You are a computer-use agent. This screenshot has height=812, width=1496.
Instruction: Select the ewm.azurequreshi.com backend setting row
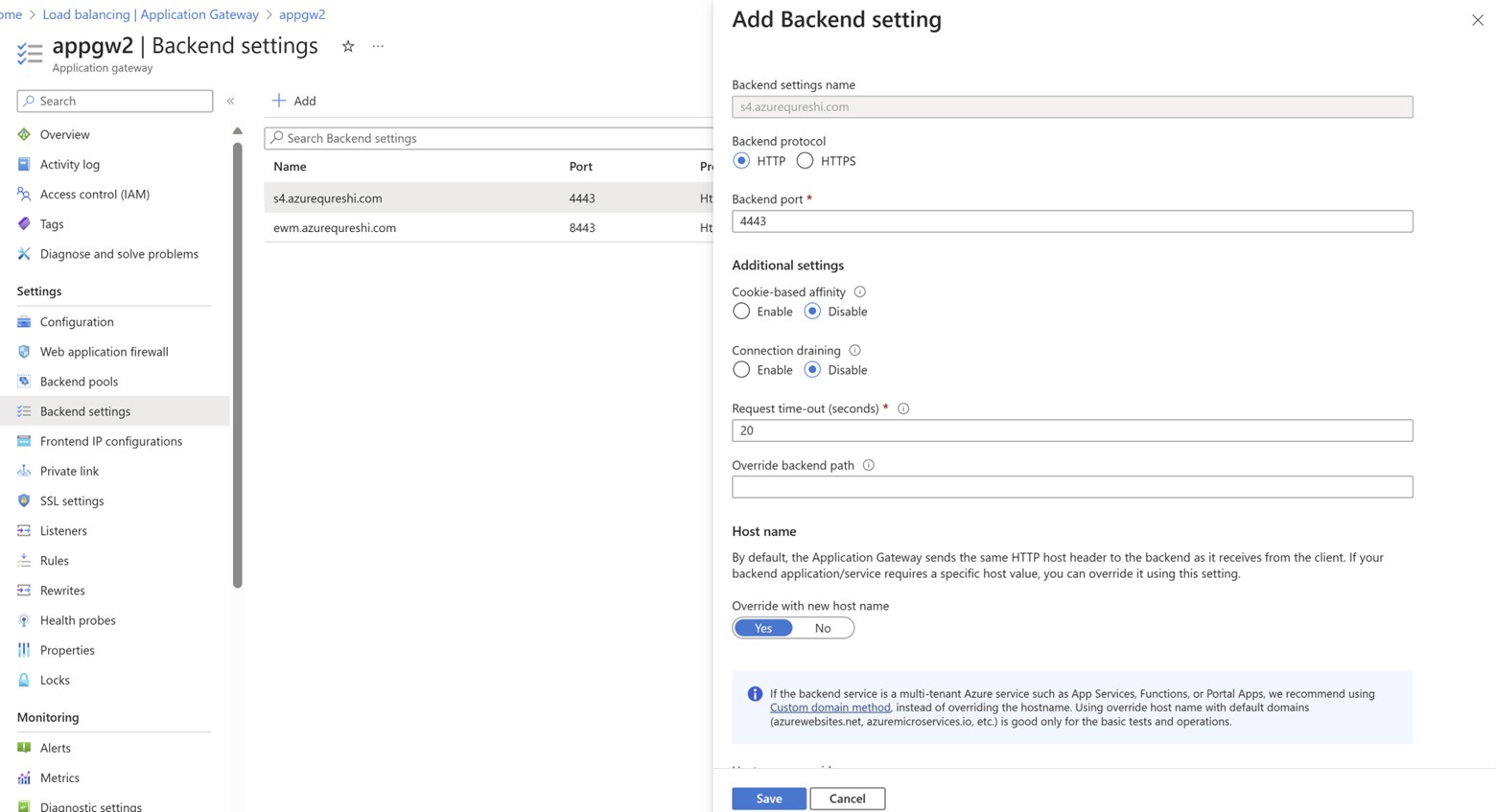[335, 228]
